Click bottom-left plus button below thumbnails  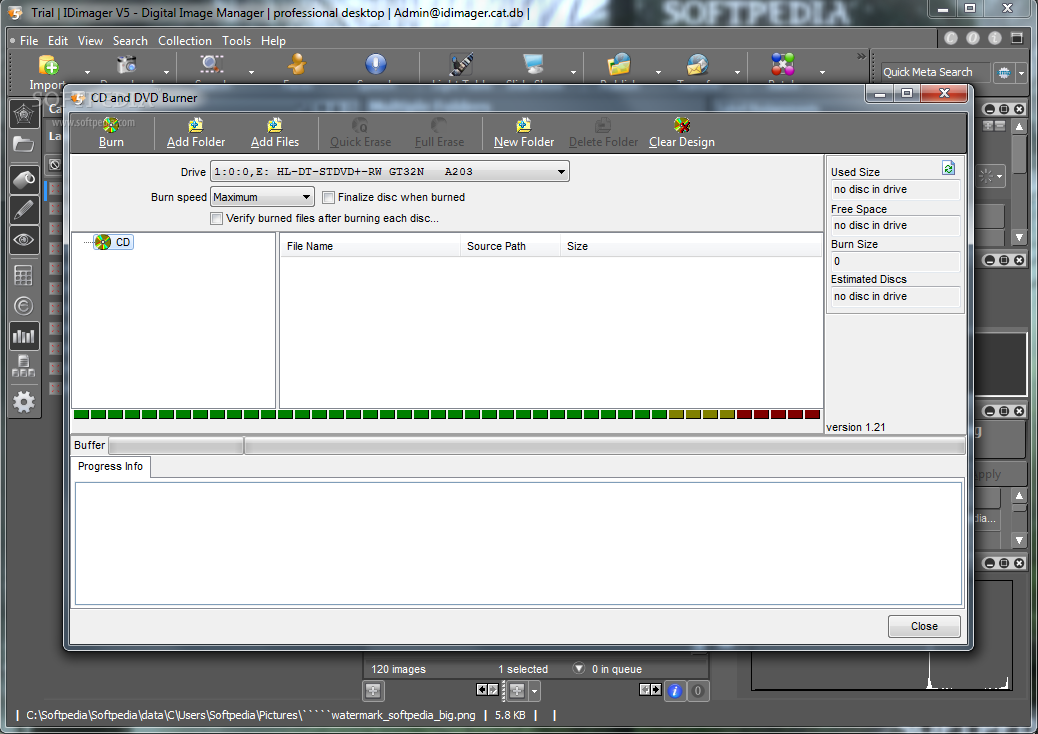[373, 691]
